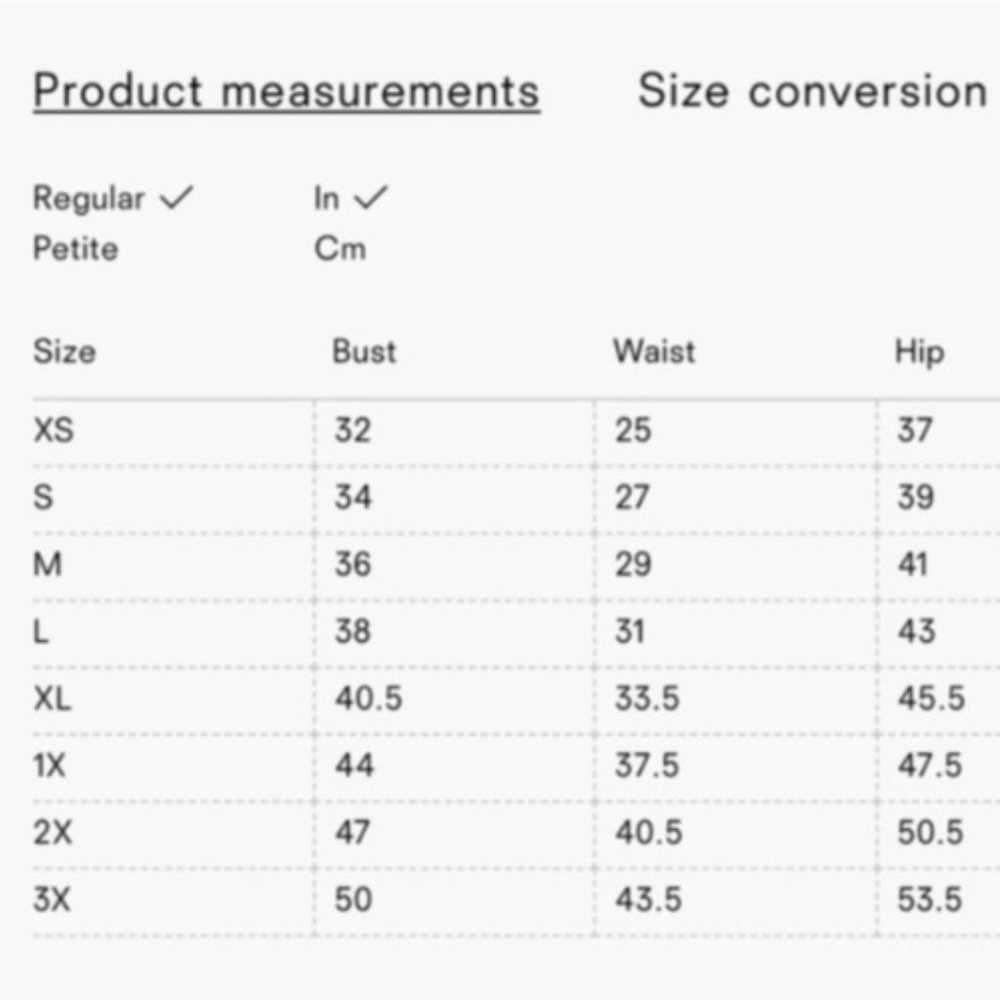This screenshot has width=1000, height=1000.
Task: Select the M size row label
Action: pos(47,564)
